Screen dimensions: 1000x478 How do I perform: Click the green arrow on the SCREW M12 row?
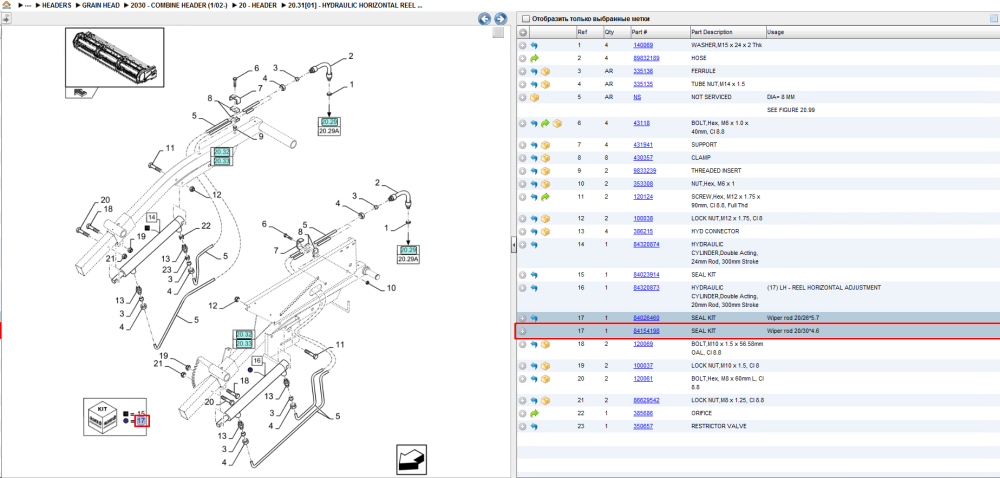[545, 197]
